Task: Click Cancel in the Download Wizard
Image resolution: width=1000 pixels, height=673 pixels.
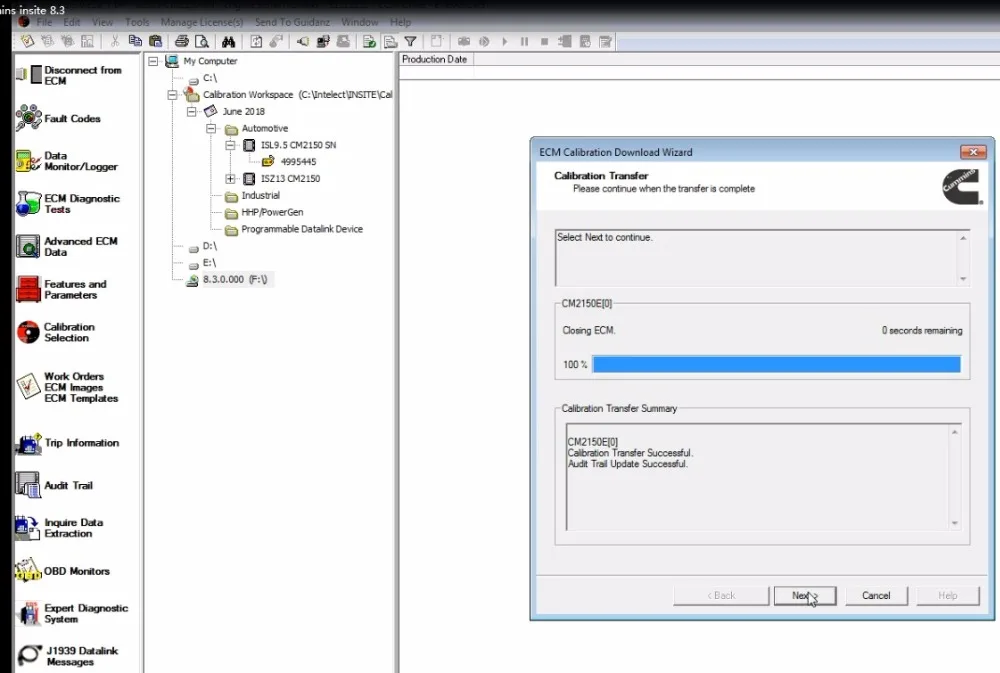Action: 876,596
